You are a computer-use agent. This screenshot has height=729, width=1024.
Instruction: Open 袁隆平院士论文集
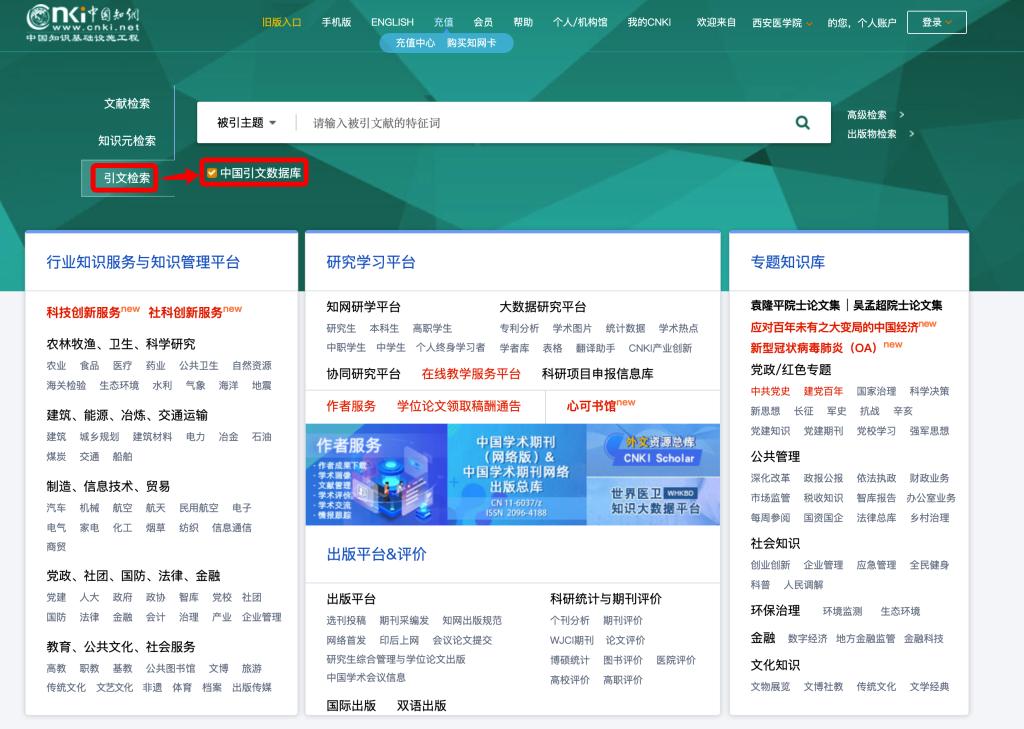795,305
